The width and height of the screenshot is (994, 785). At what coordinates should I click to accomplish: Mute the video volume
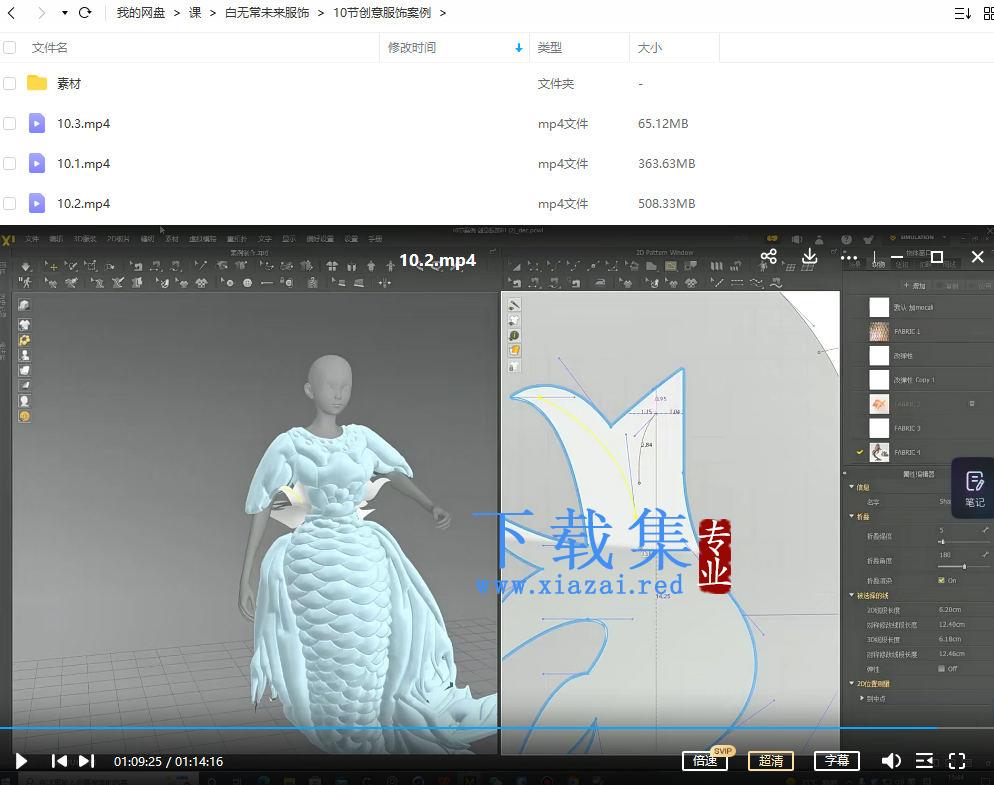tap(891, 761)
